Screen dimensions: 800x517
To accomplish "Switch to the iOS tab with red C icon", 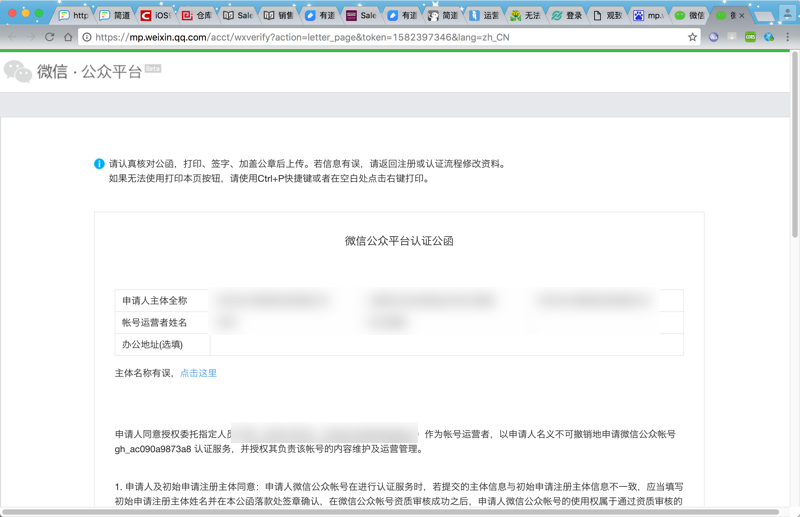I will pyautogui.click(x=156, y=16).
